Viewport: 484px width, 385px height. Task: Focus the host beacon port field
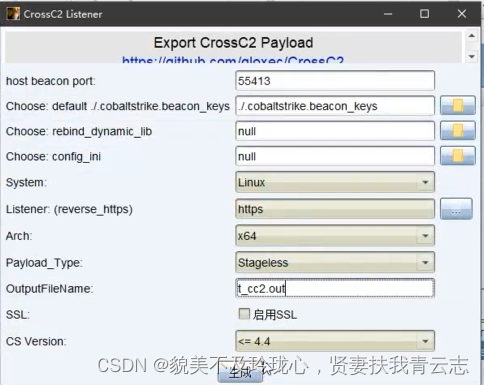(335, 81)
